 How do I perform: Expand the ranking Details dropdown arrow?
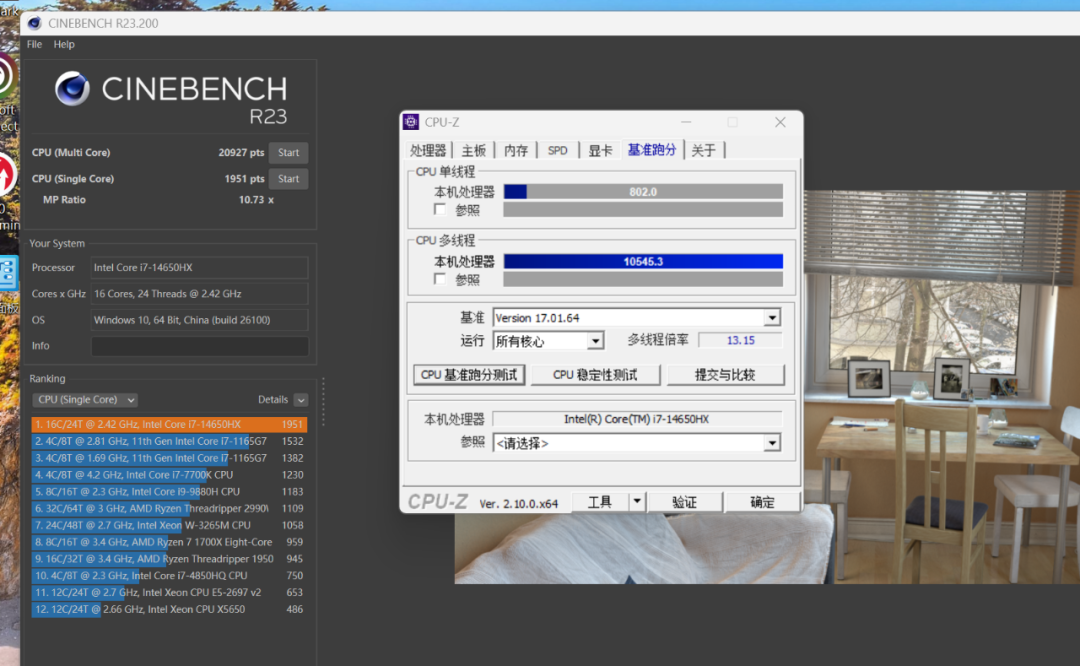coord(300,399)
